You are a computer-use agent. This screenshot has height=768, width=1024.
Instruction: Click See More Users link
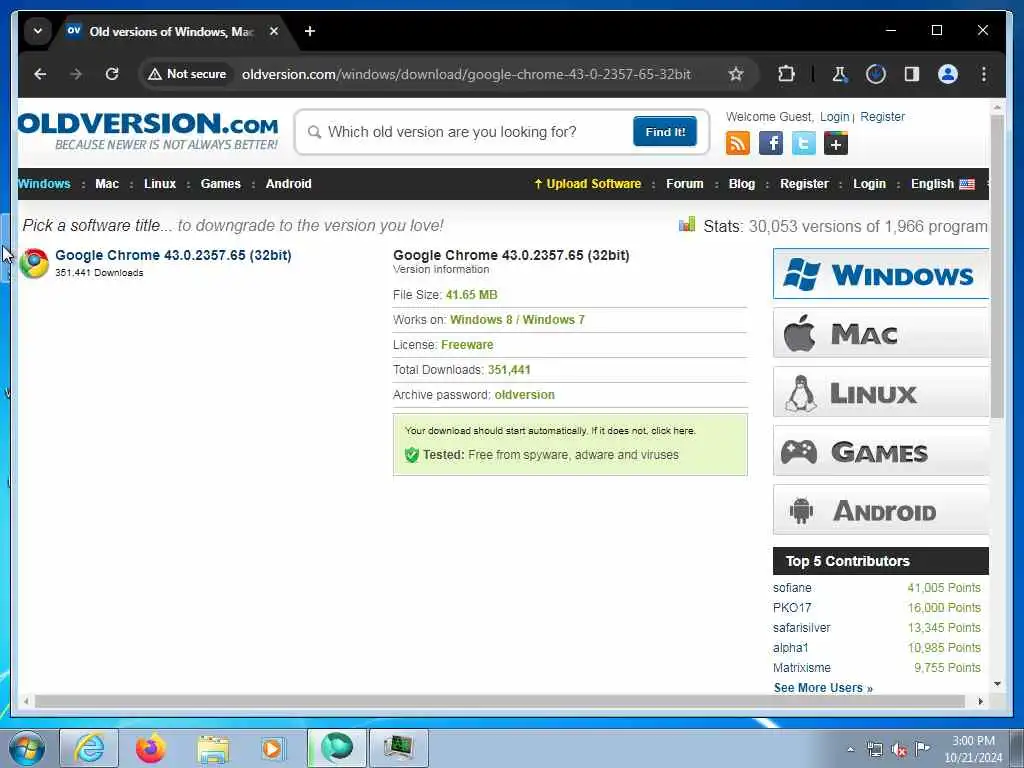click(823, 688)
